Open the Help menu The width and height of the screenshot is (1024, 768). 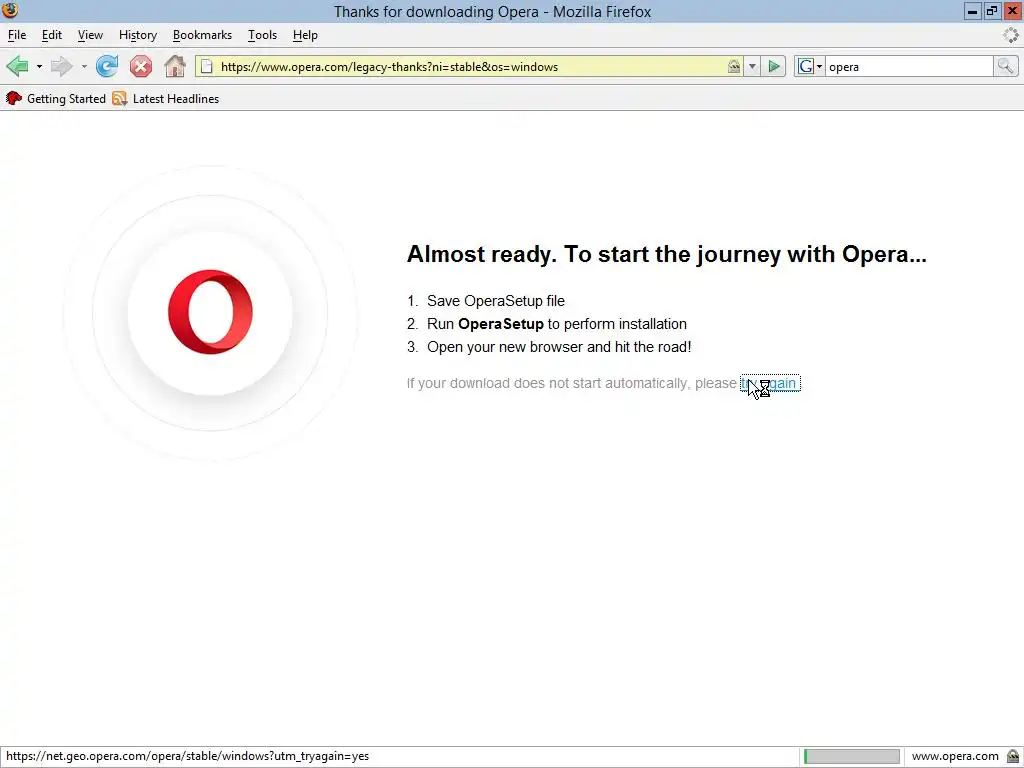pyautogui.click(x=305, y=35)
